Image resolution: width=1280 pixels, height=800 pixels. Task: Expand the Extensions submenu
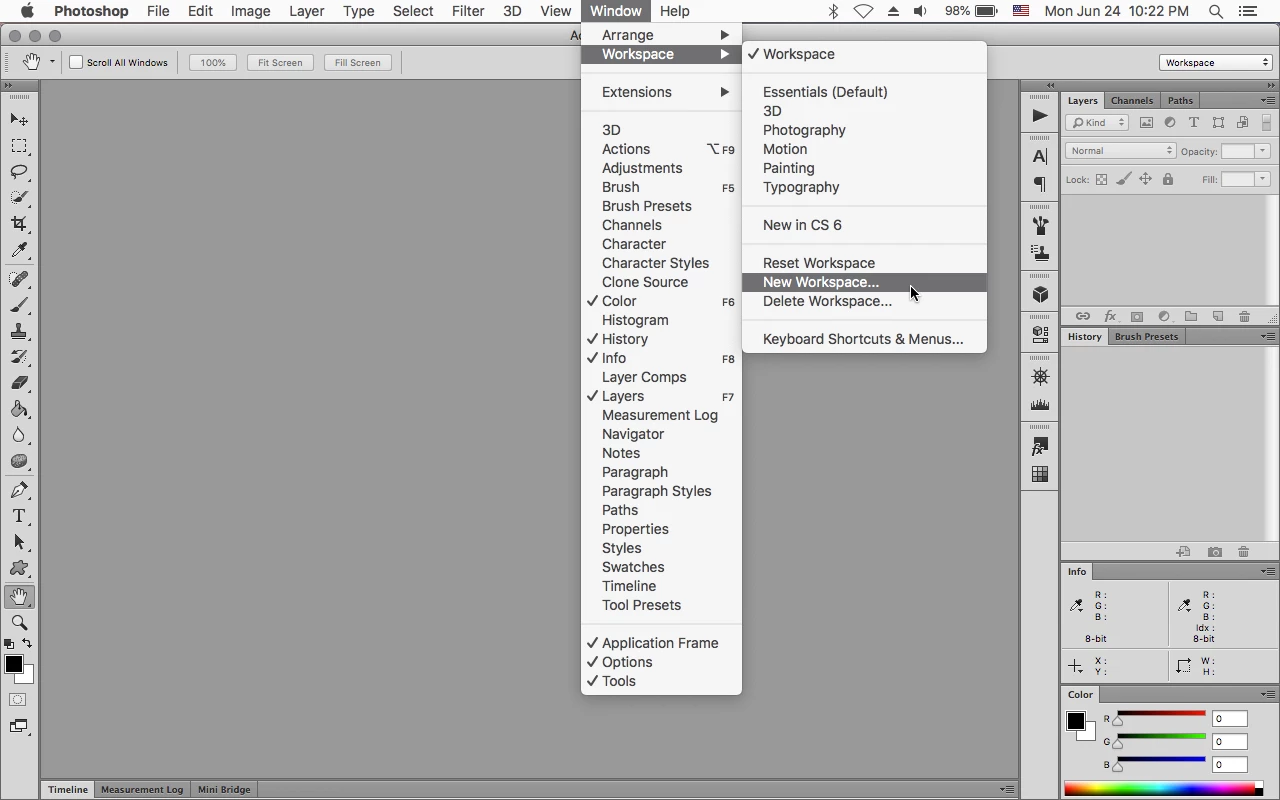[x=661, y=92]
